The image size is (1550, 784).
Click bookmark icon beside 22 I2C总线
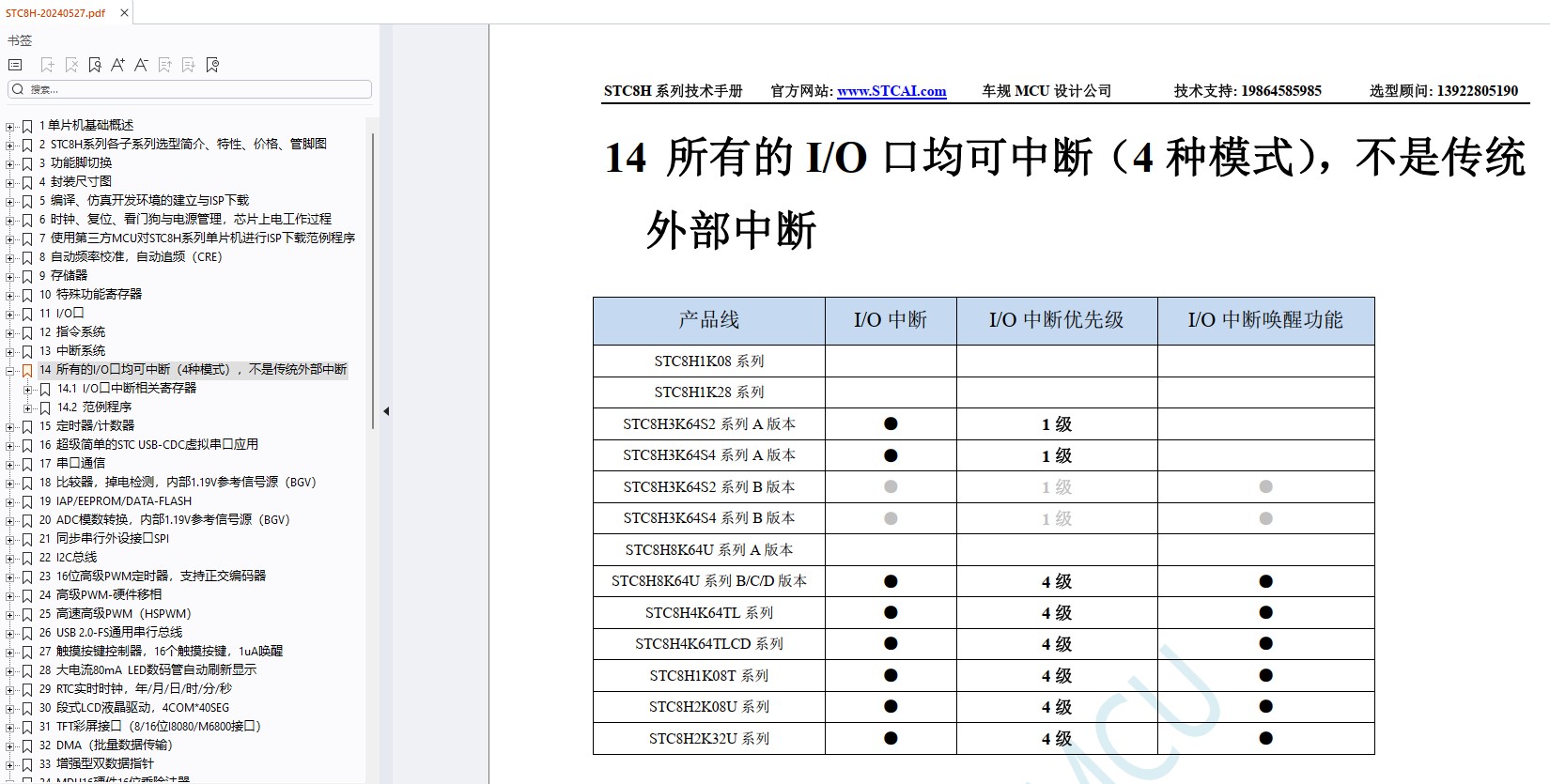27,558
